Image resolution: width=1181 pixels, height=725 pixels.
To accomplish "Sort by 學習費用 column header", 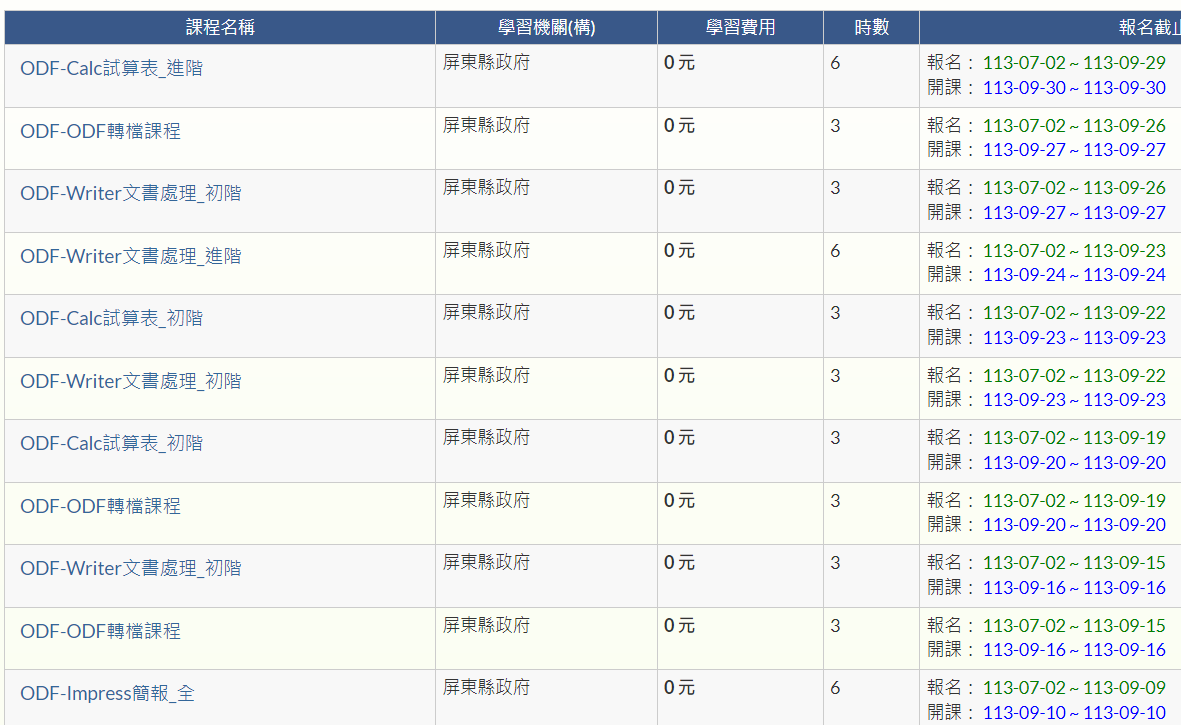I will pyautogui.click(x=740, y=28).
